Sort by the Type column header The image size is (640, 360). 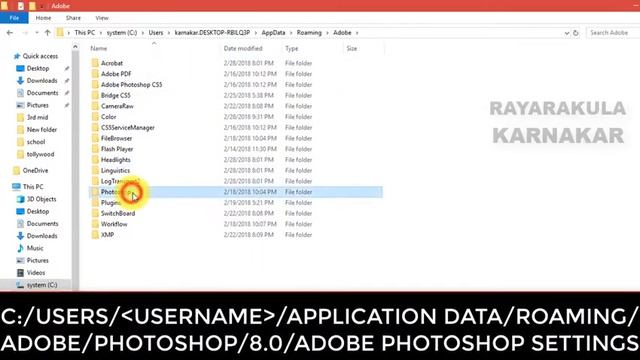tap(291, 49)
